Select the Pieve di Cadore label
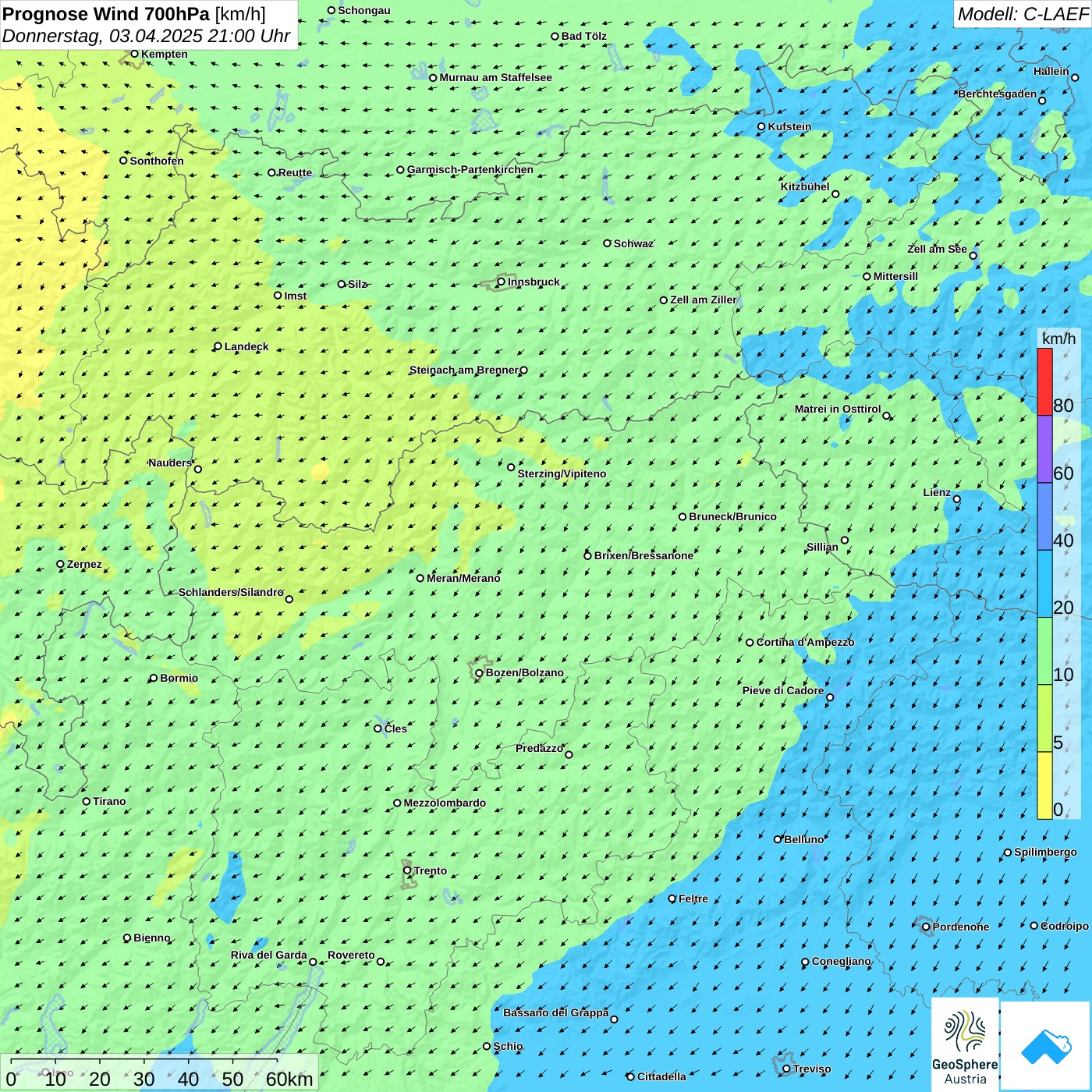Image resolution: width=1092 pixels, height=1092 pixels. 783,690
